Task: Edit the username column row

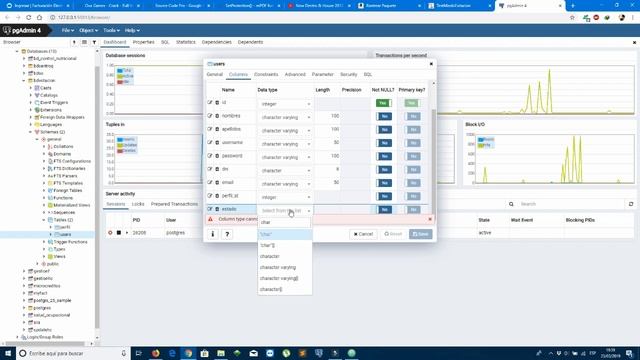Action: pyautogui.click(x=210, y=142)
